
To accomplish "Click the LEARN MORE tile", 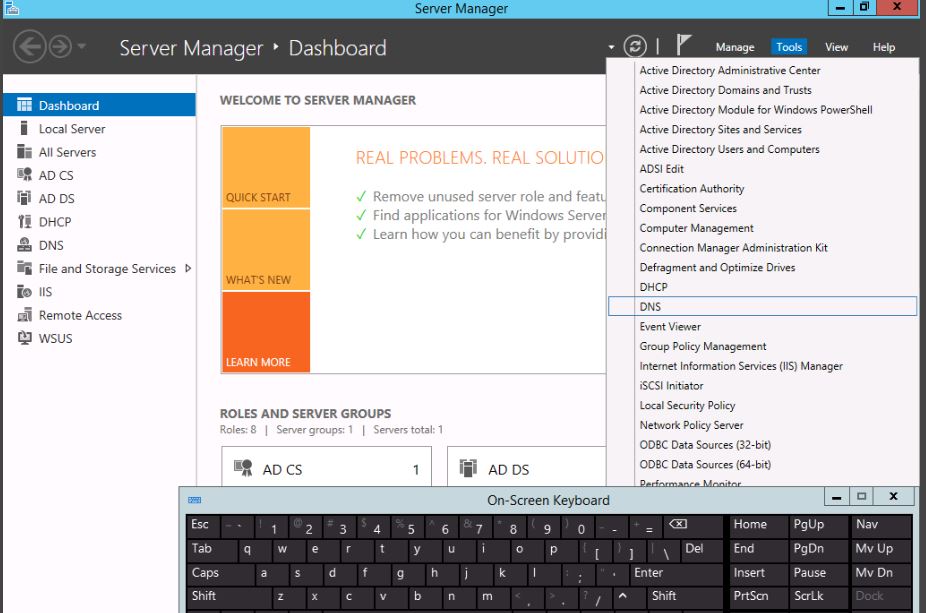I will coord(265,332).
